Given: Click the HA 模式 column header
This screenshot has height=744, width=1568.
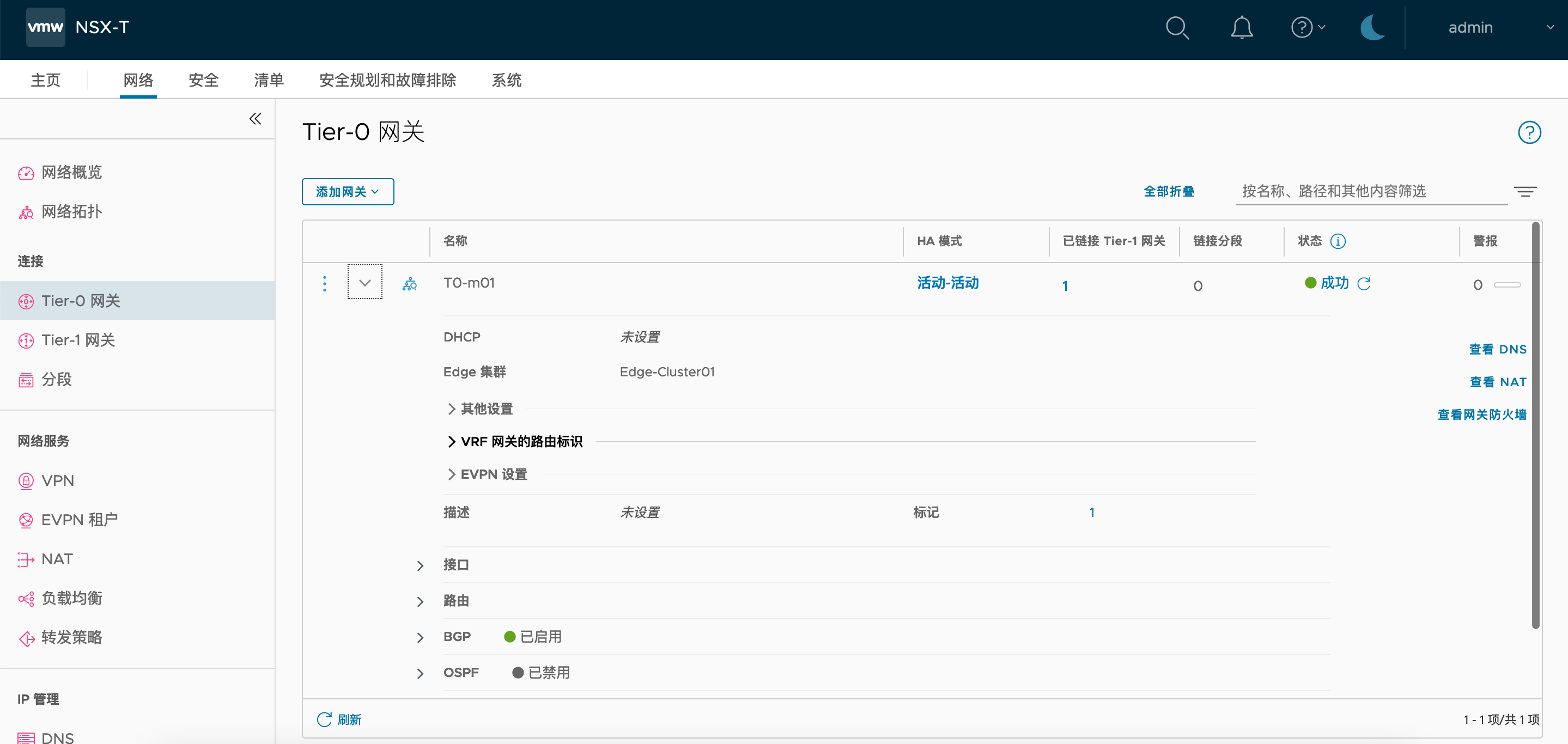Looking at the screenshot, I should point(939,241).
